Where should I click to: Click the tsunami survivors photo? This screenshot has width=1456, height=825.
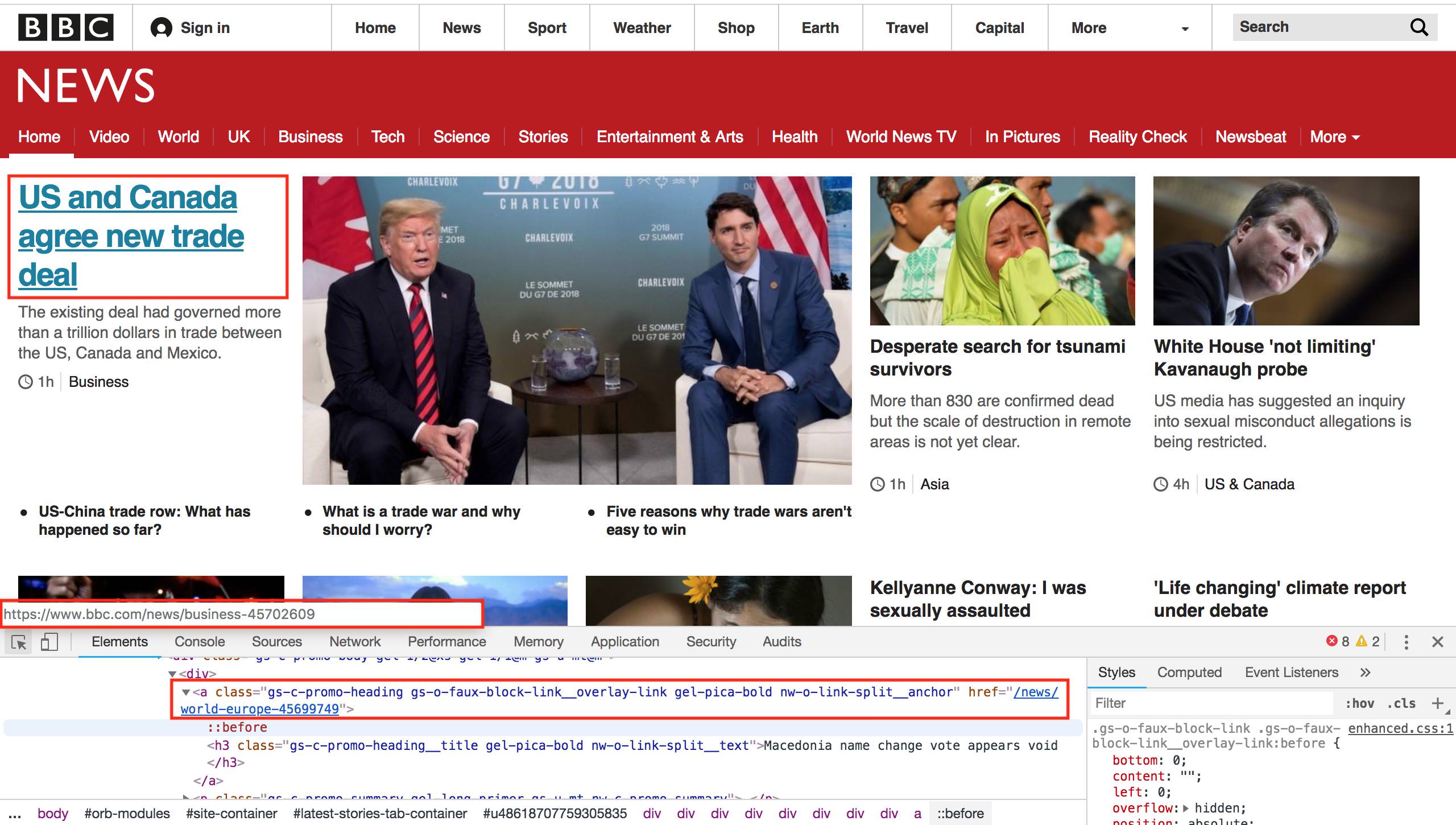pyautogui.click(x=1003, y=251)
